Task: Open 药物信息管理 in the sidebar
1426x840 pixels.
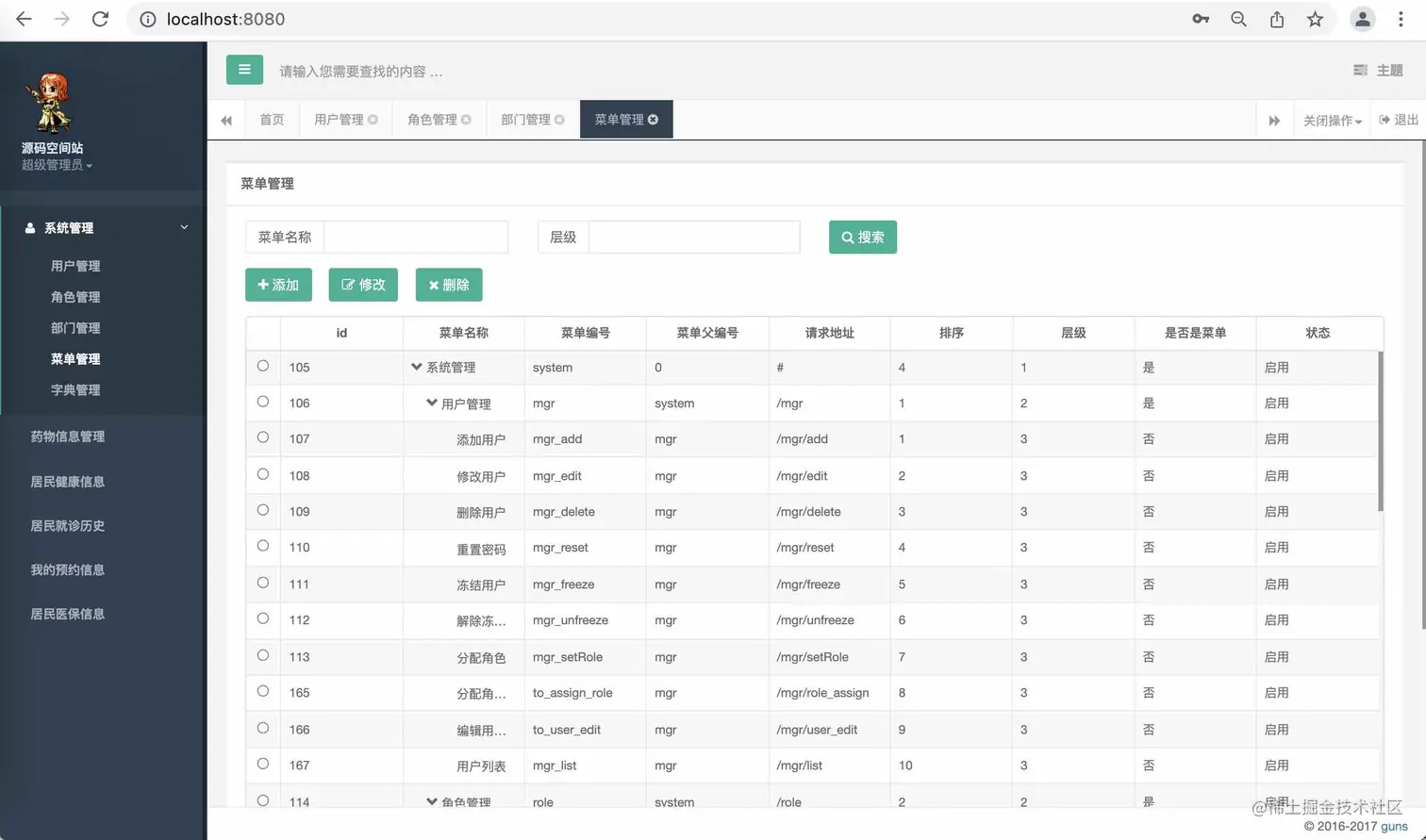Action: coord(67,436)
